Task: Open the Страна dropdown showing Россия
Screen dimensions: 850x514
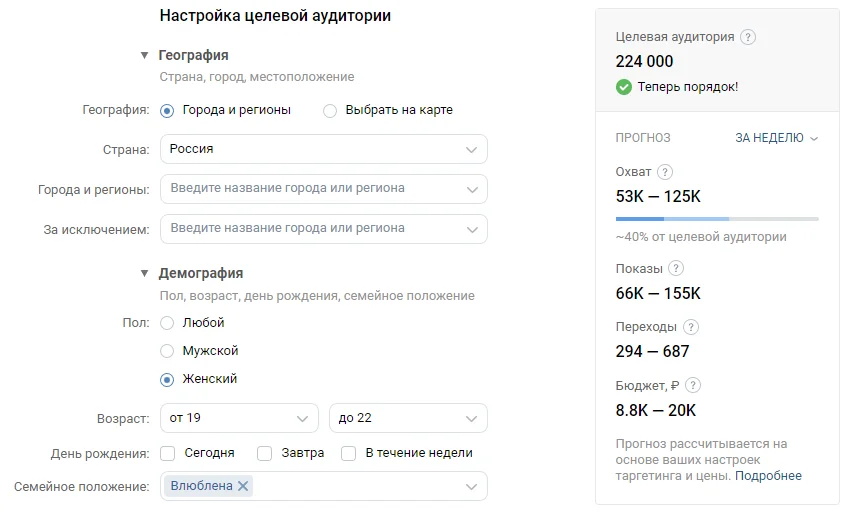Action: point(323,149)
